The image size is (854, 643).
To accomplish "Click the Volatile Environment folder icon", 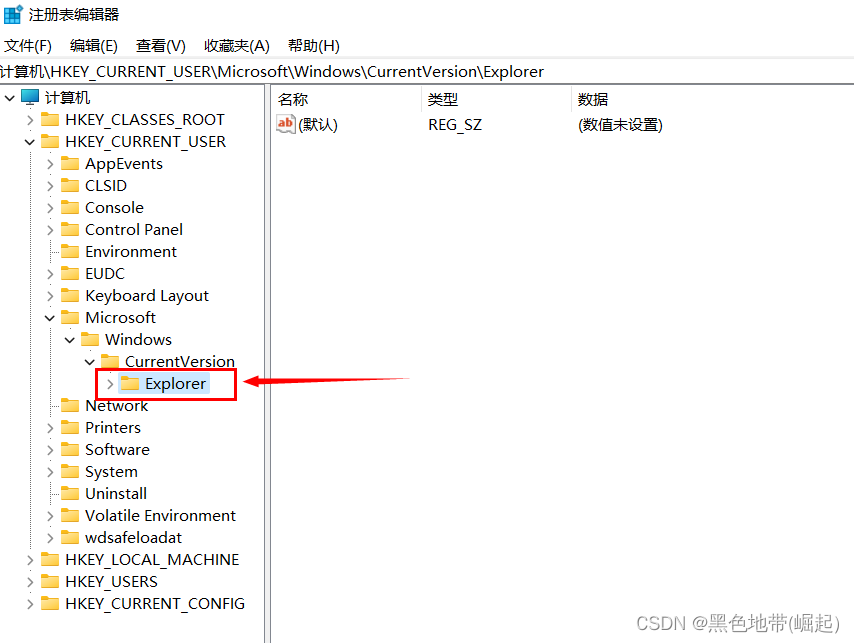I will [x=70, y=515].
